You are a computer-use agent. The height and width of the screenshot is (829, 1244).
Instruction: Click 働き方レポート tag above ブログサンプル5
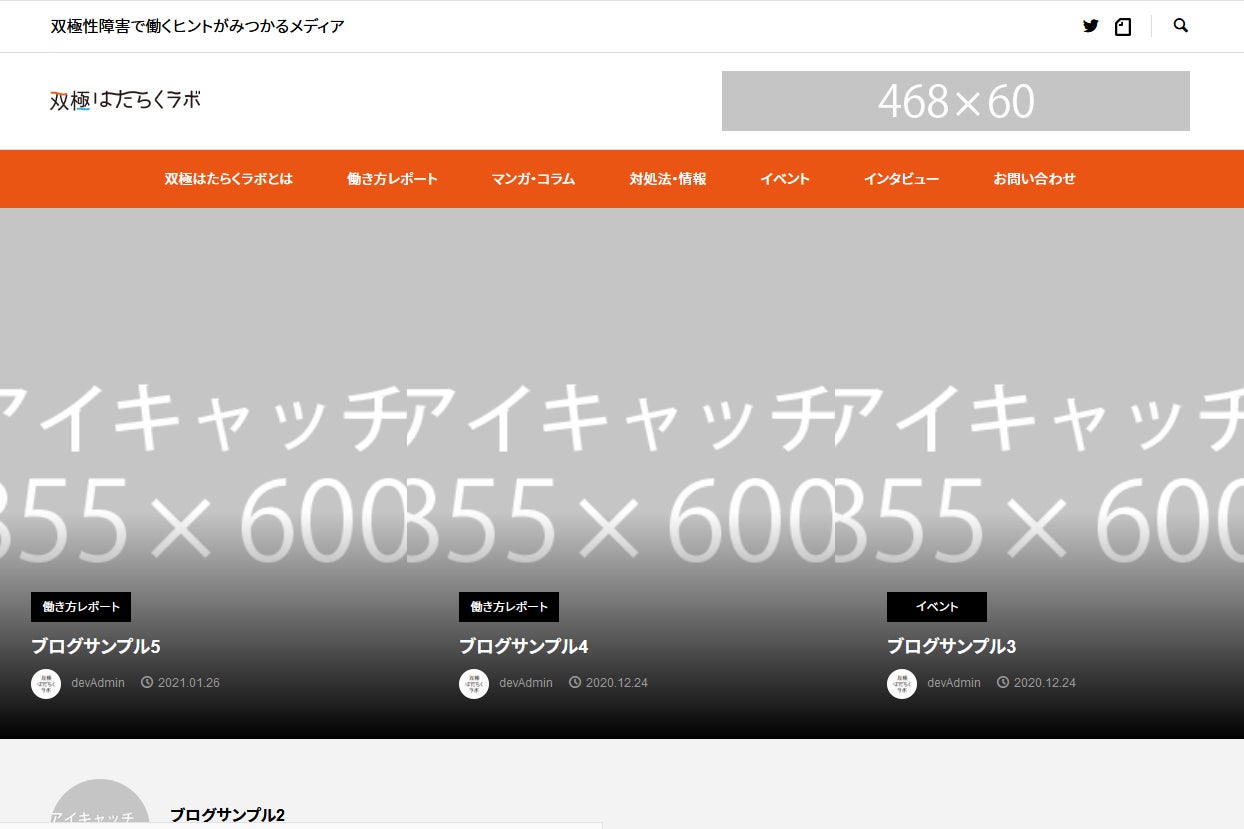pos(81,607)
